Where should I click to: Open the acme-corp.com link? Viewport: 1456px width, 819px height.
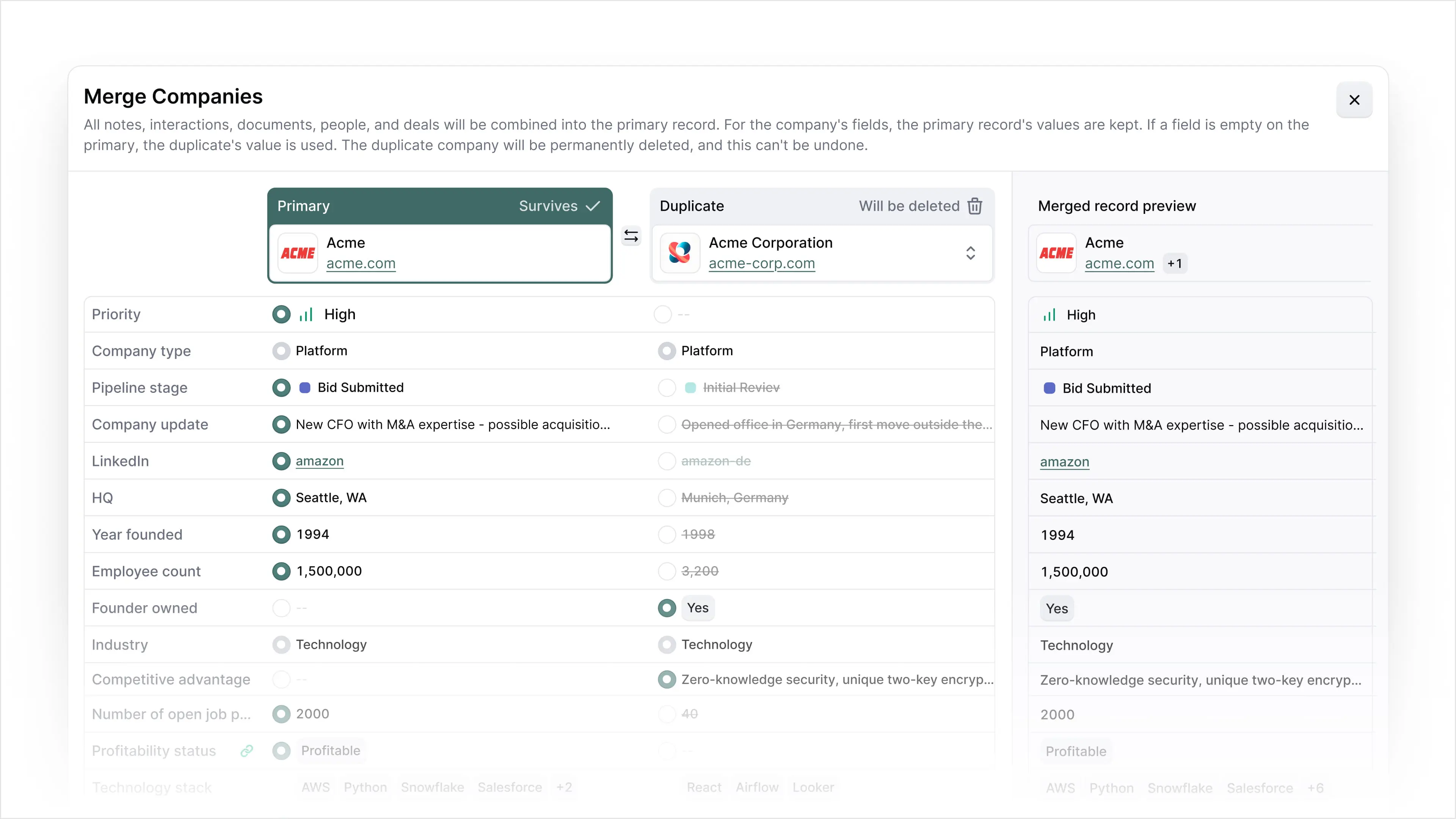tap(761, 264)
